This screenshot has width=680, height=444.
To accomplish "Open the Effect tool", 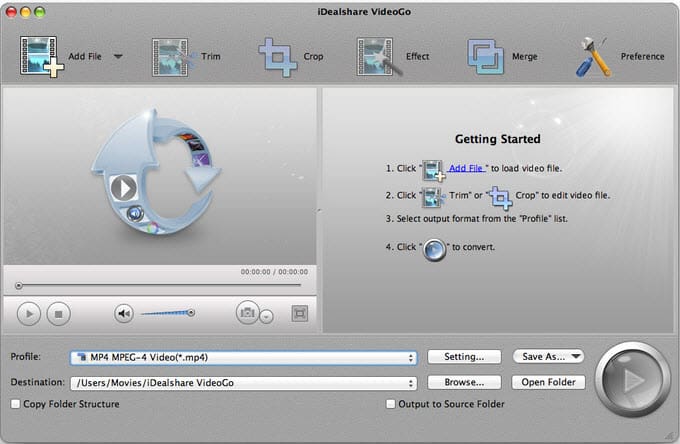I will tap(392, 57).
